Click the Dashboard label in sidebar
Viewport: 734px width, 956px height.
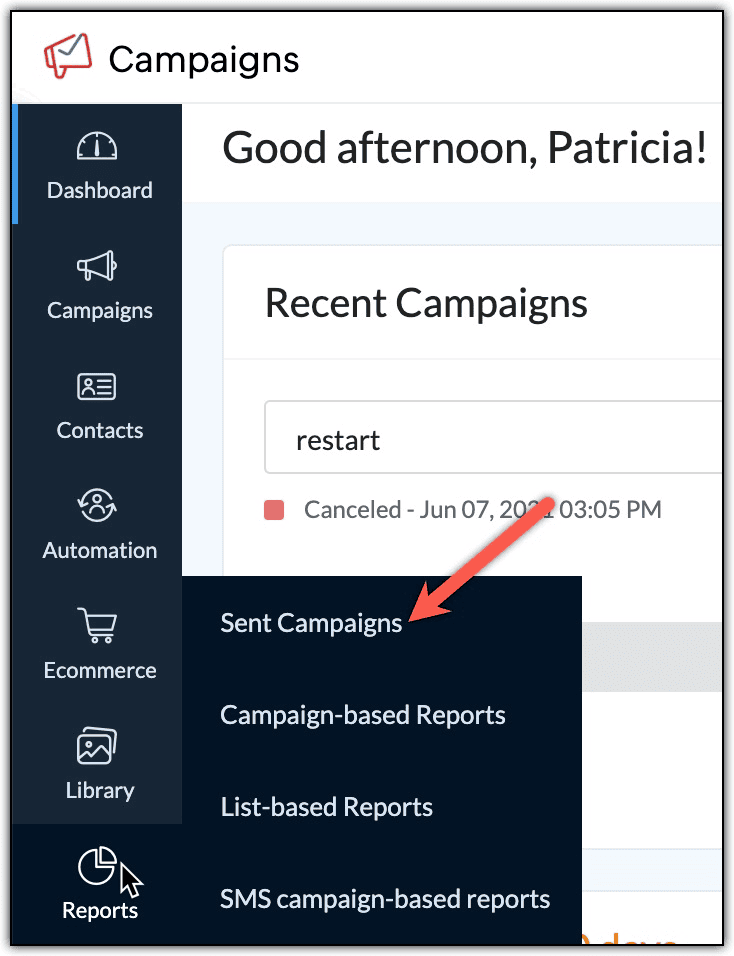click(99, 190)
